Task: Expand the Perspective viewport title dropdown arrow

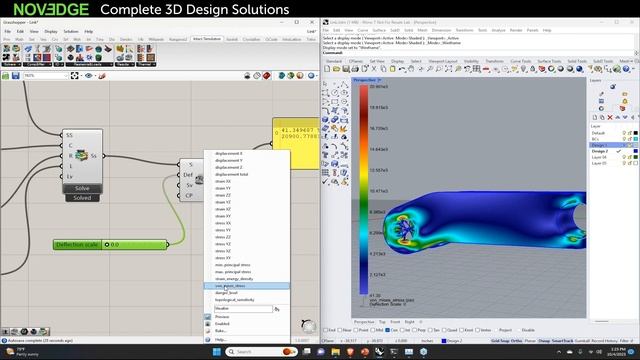Action: (x=380, y=80)
